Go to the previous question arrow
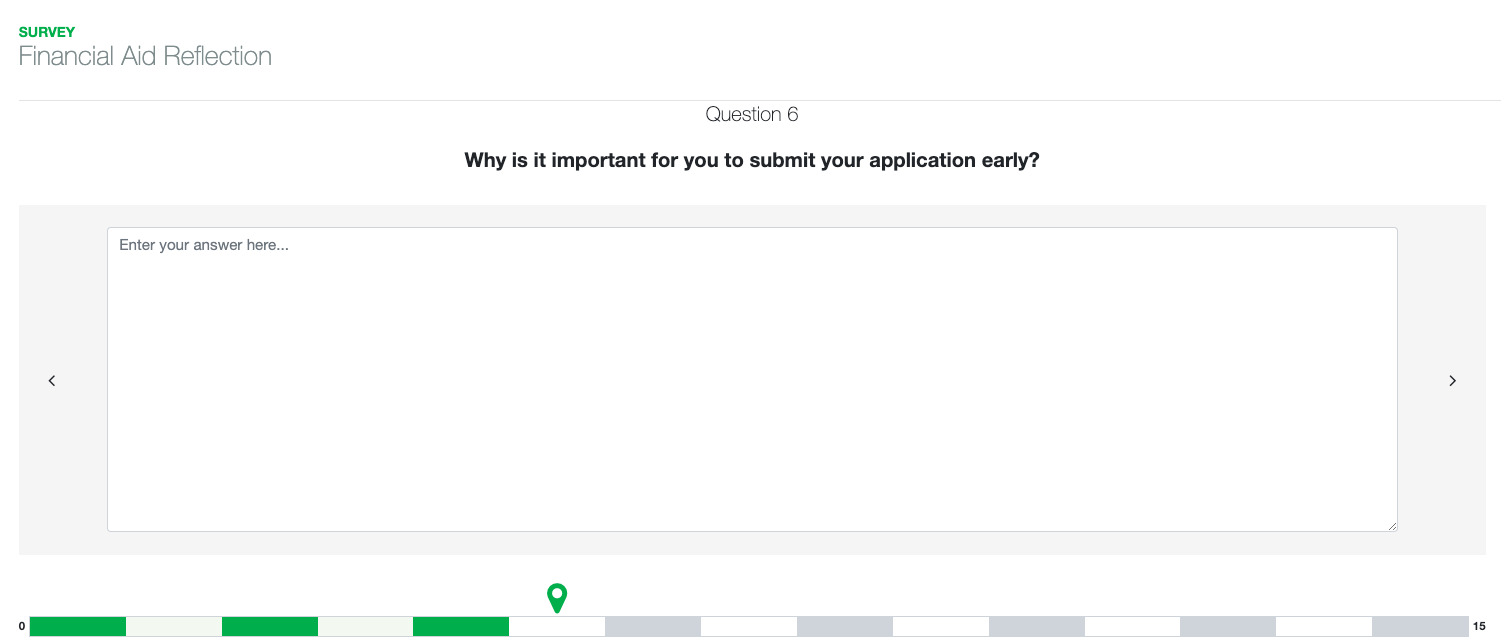The image size is (1510, 644). [52, 380]
